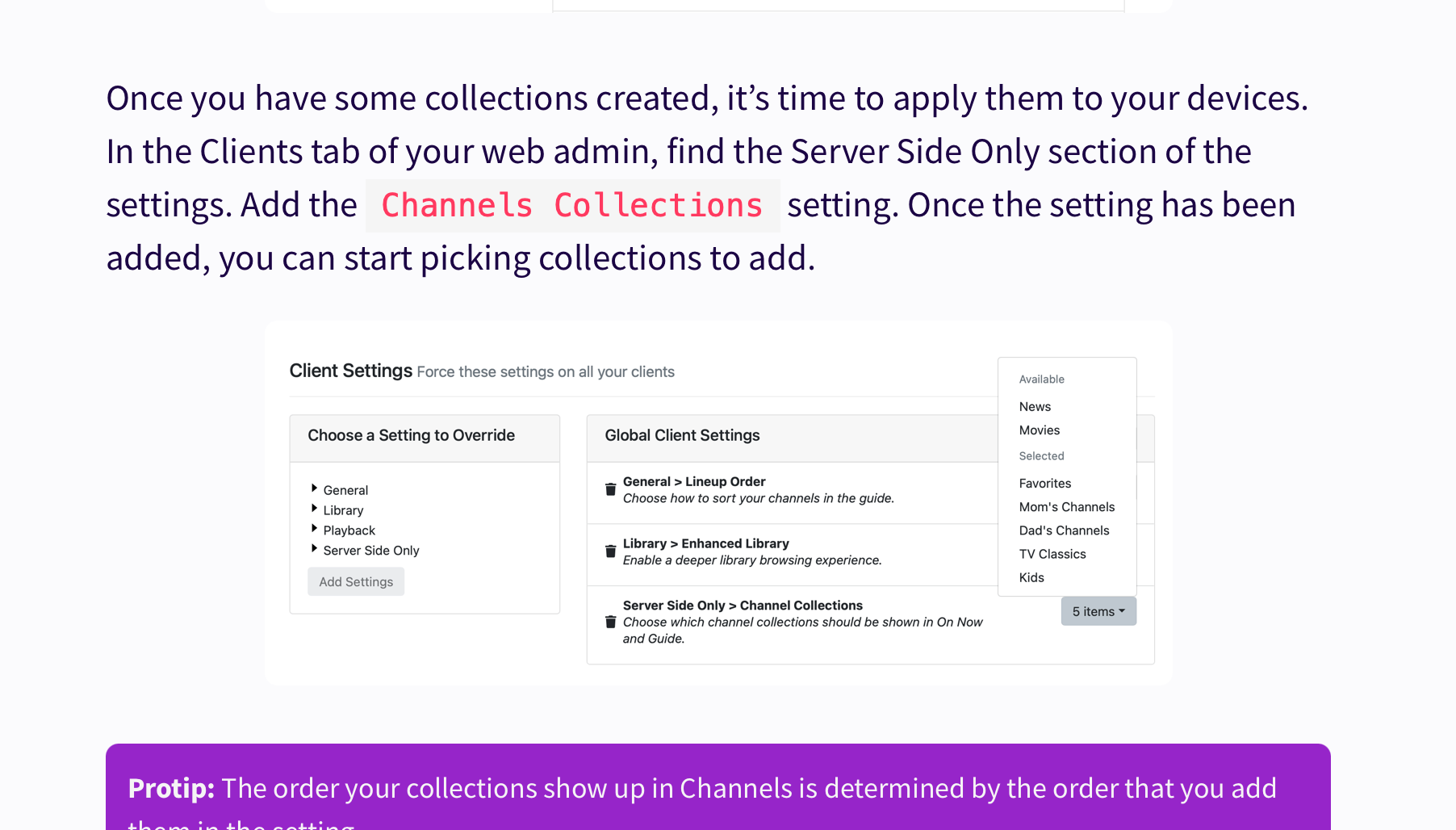Image resolution: width=1456 pixels, height=830 pixels.
Task: Deselect Favorites in the Selected list
Action: coord(1044,484)
